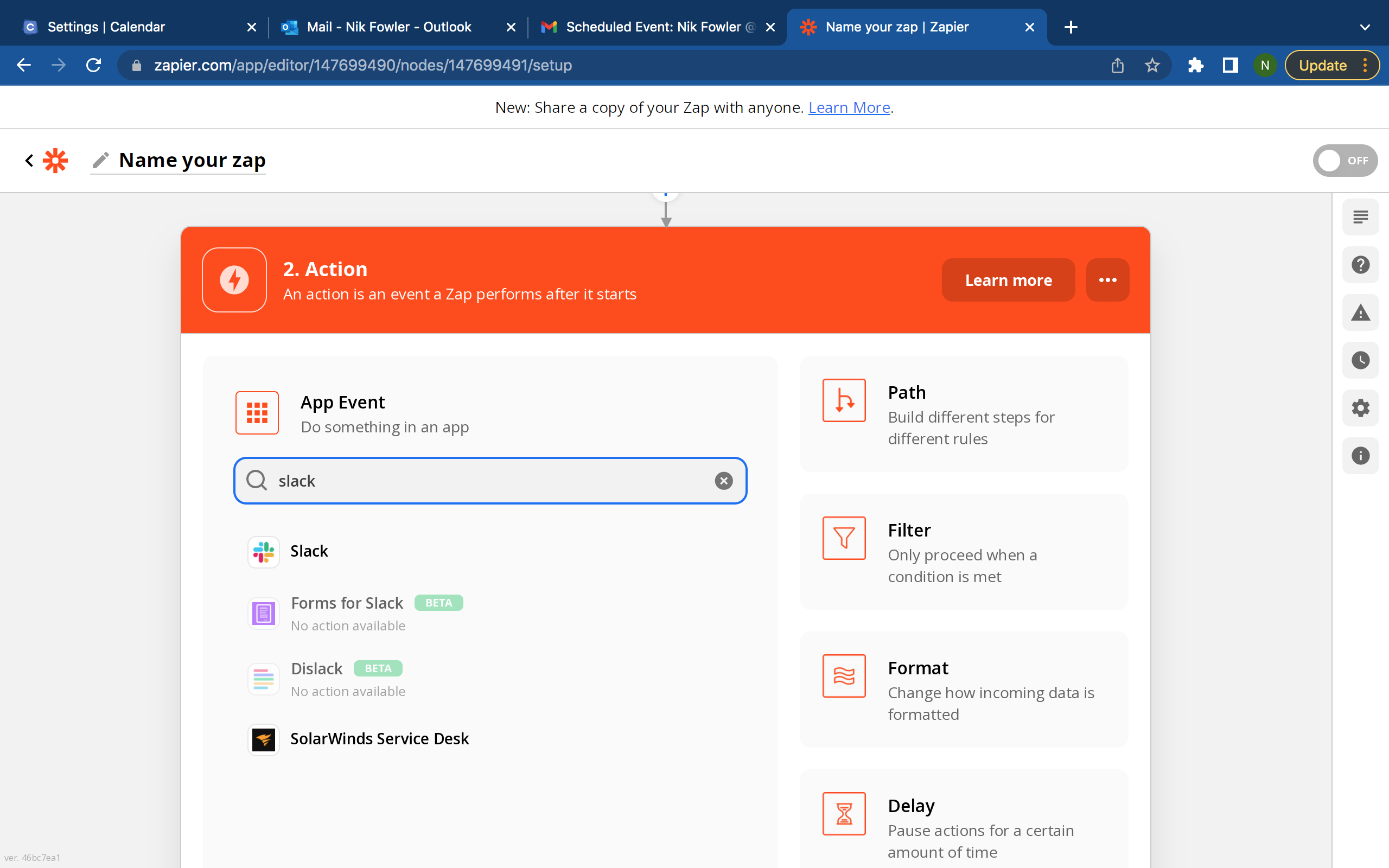This screenshot has height=868, width=1389.
Task: Open the Learn More link in banner
Action: 849,107
